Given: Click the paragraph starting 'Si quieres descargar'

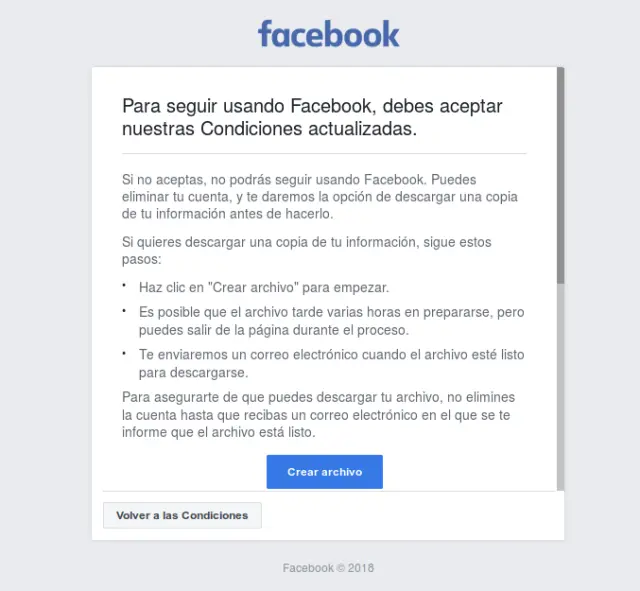Looking at the screenshot, I should point(307,251).
